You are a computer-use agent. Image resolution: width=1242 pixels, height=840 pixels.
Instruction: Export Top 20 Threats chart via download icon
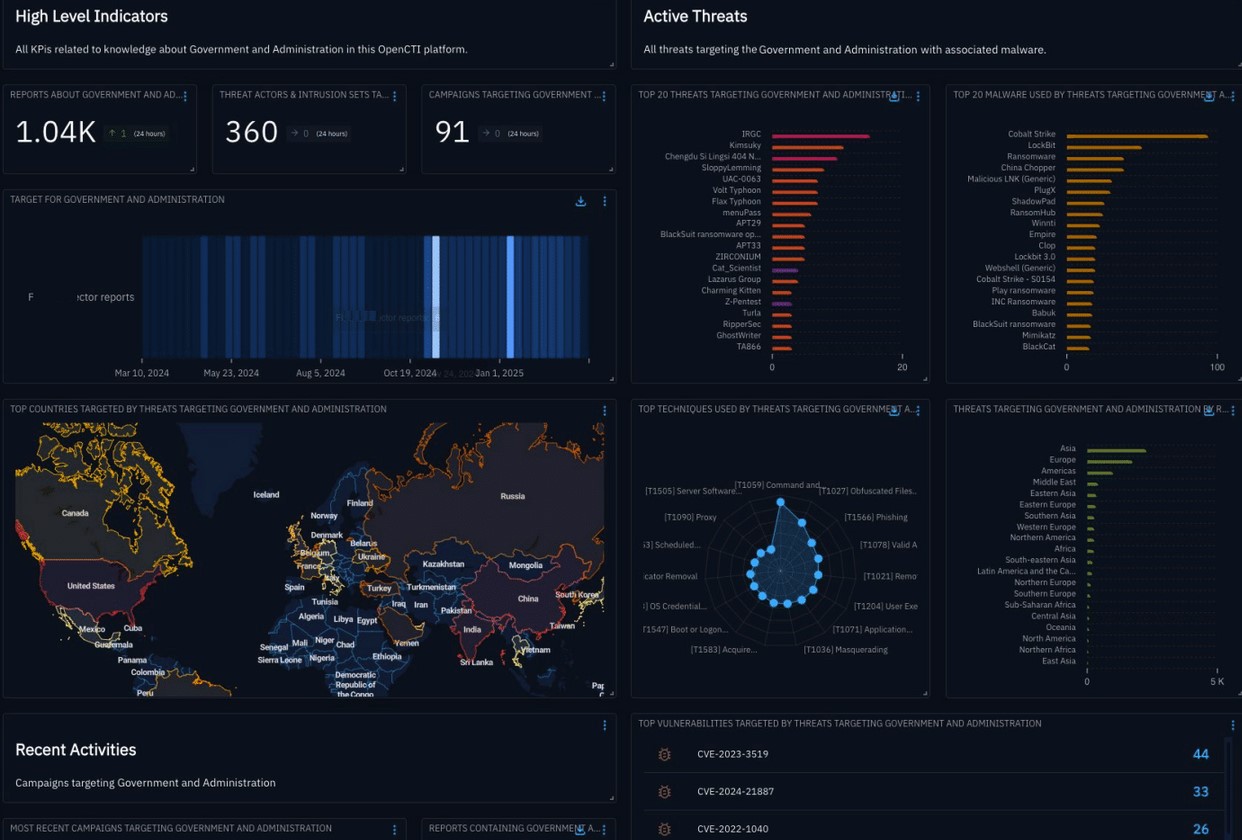(895, 97)
